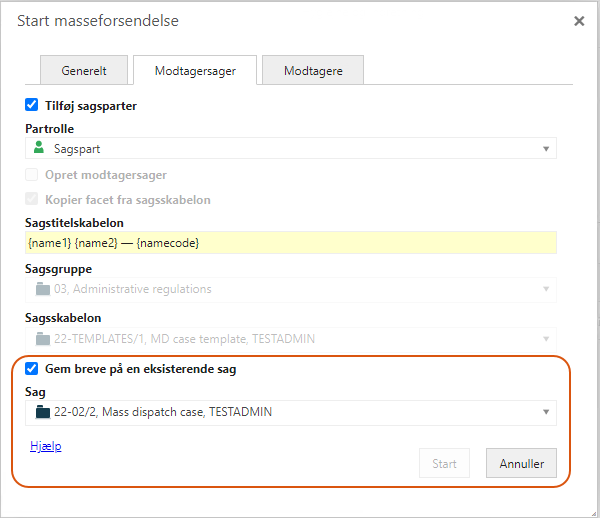The image size is (600, 518).
Task: Open the Partrolle dropdown arrow
Action: click(x=546, y=149)
